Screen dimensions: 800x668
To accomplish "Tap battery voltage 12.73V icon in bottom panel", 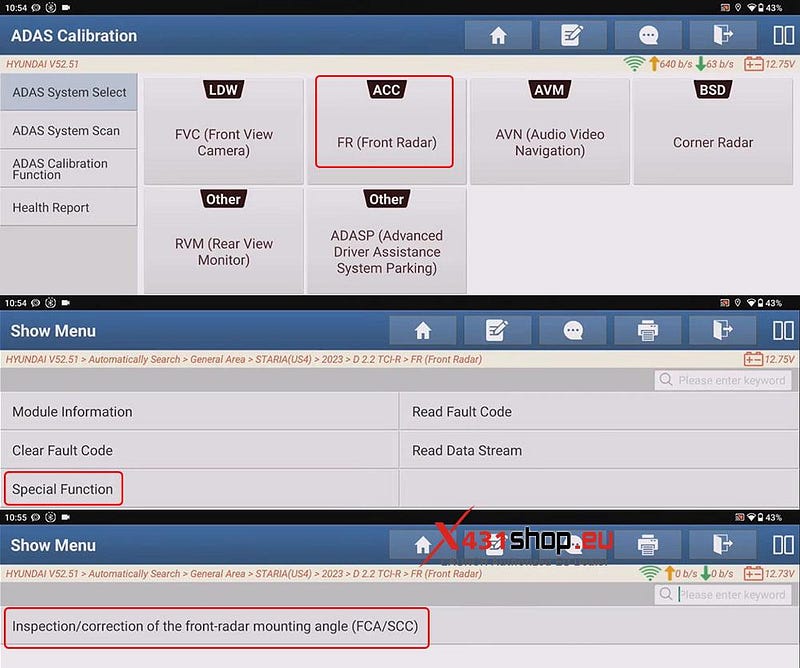I will (769, 574).
